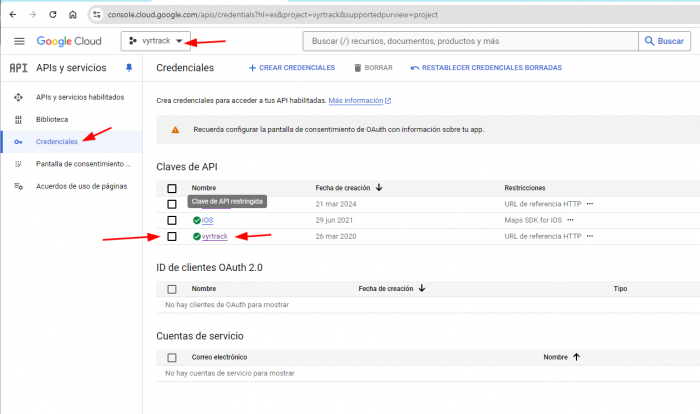The height and width of the screenshot is (414, 700).
Task: Click the Buscar search button
Action: pos(664,41)
